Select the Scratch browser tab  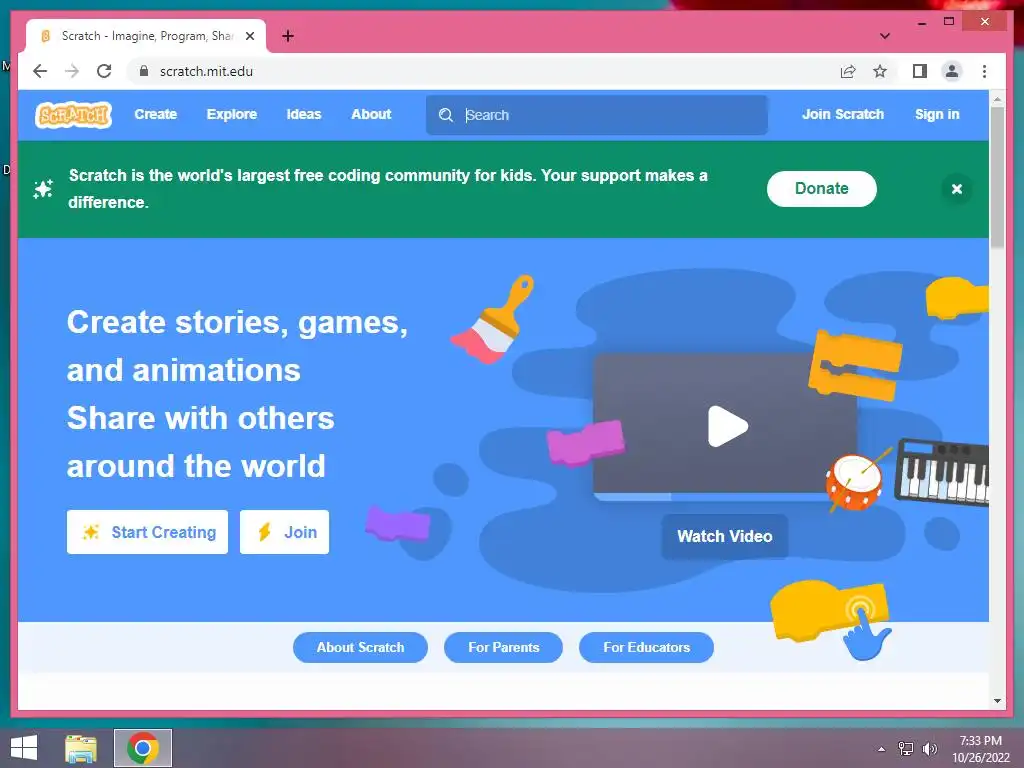coord(146,36)
